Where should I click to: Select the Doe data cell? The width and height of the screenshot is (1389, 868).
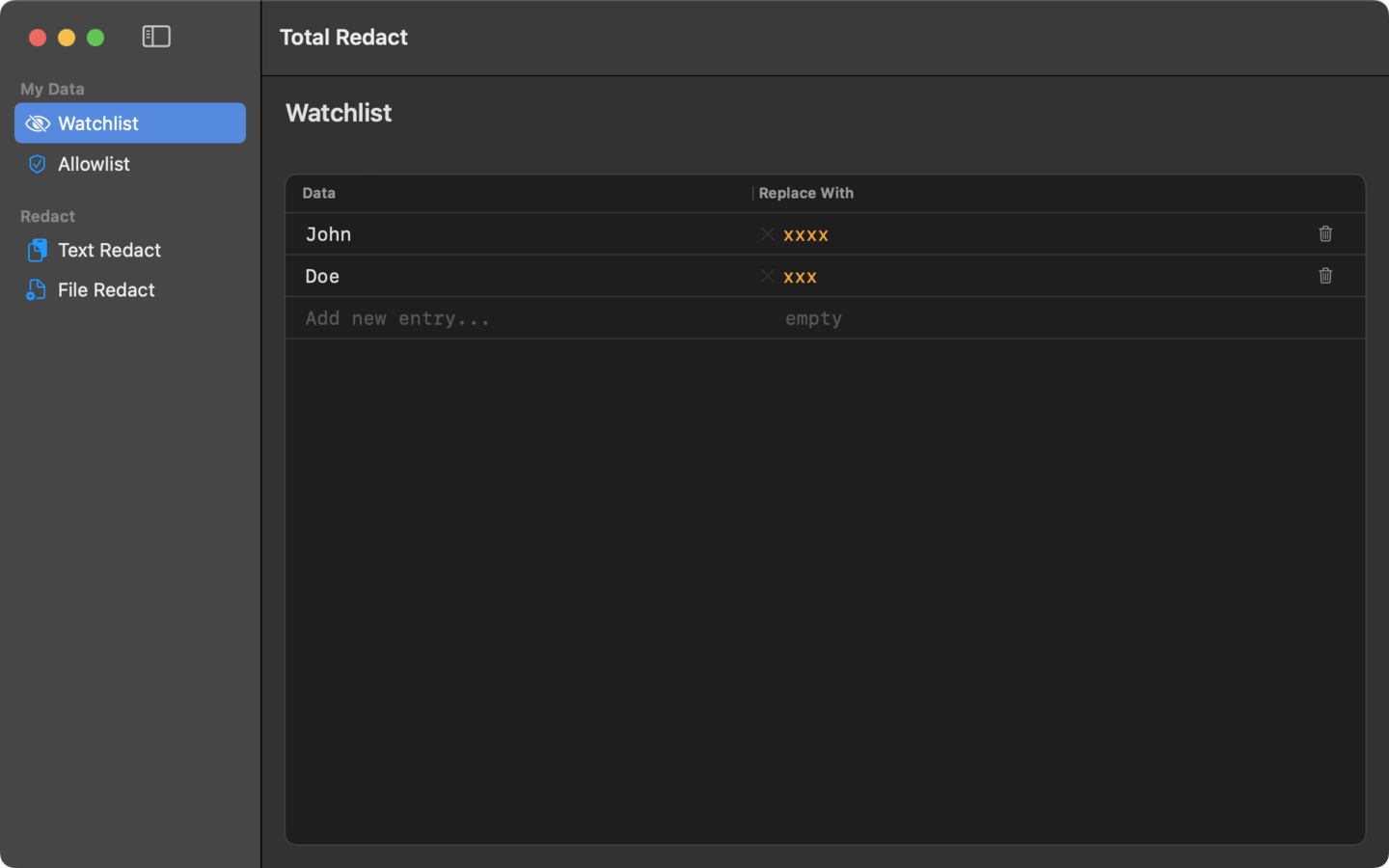click(322, 276)
